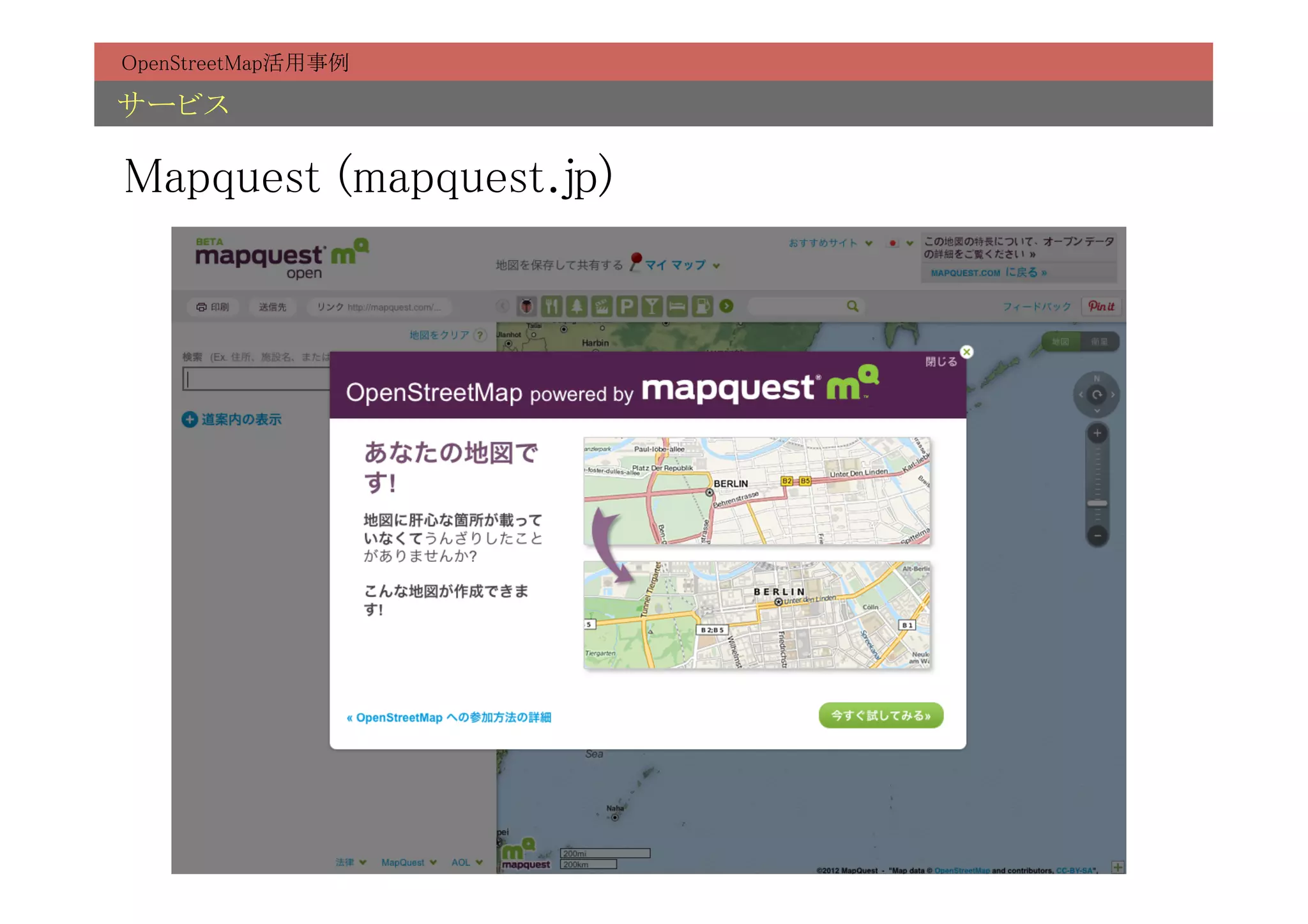The height and width of the screenshot is (924, 1308).
Task: Click the CC-BY-SA license link
Action: (1074, 870)
